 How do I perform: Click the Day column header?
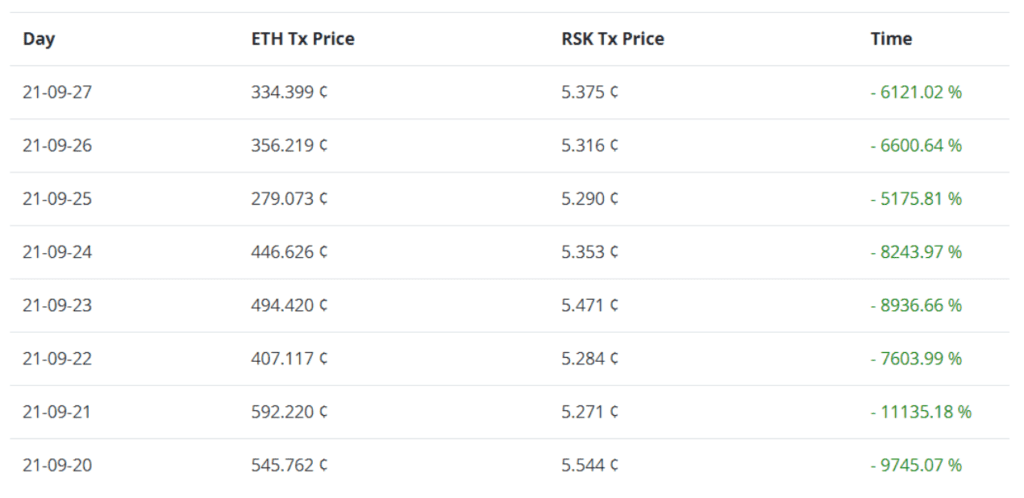point(39,39)
